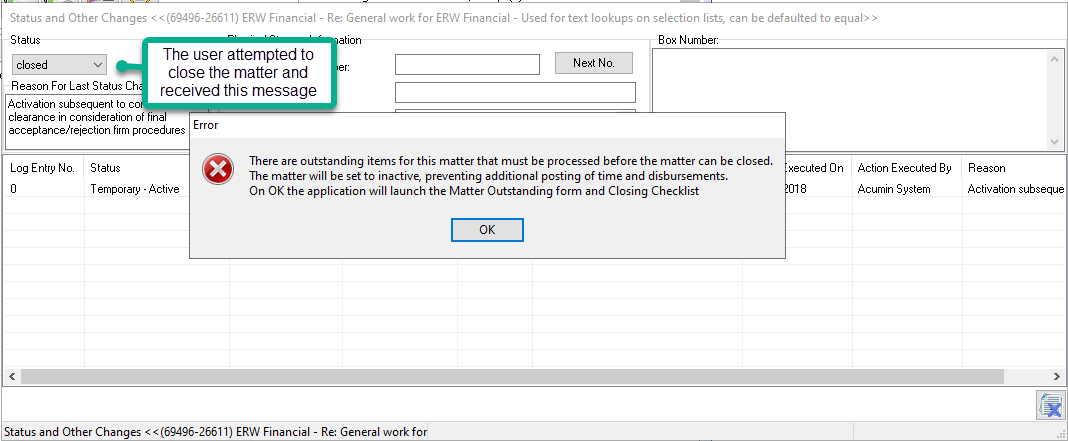Click the status bar text Status and Other Changes
Image resolution: width=1068 pixels, height=441 pixels.
215,431
